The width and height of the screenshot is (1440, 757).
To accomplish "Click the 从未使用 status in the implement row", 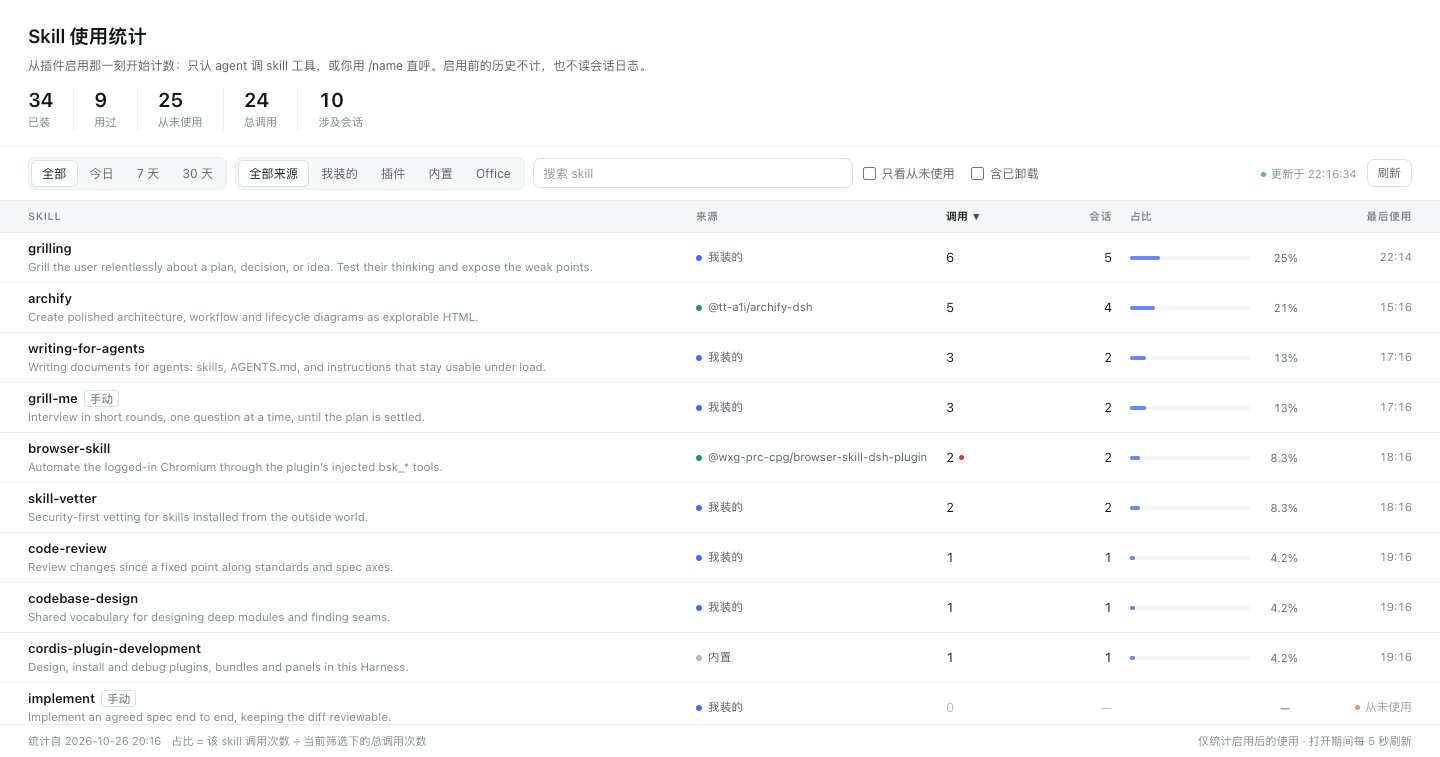I will click(1388, 707).
